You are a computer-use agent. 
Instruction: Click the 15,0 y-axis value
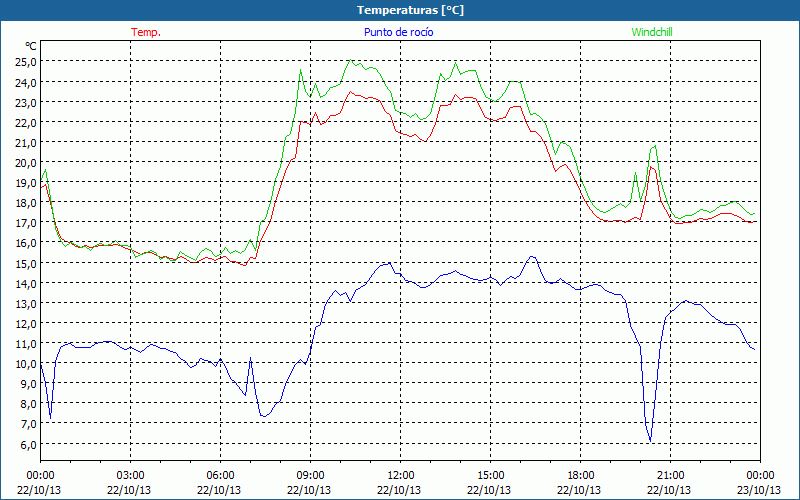26,263
